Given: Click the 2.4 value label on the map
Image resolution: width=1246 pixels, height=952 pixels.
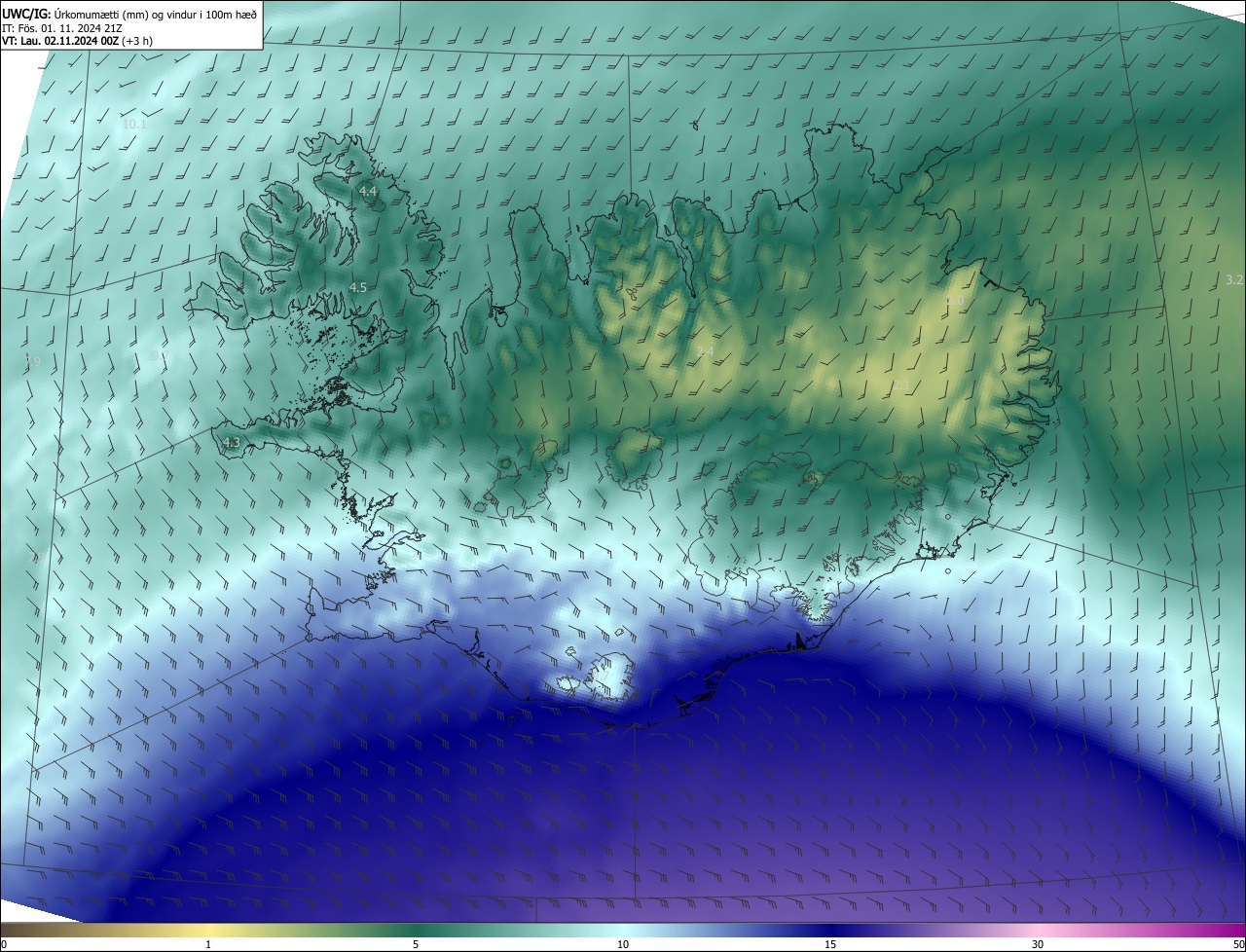Looking at the screenshot, I should 706,351.
